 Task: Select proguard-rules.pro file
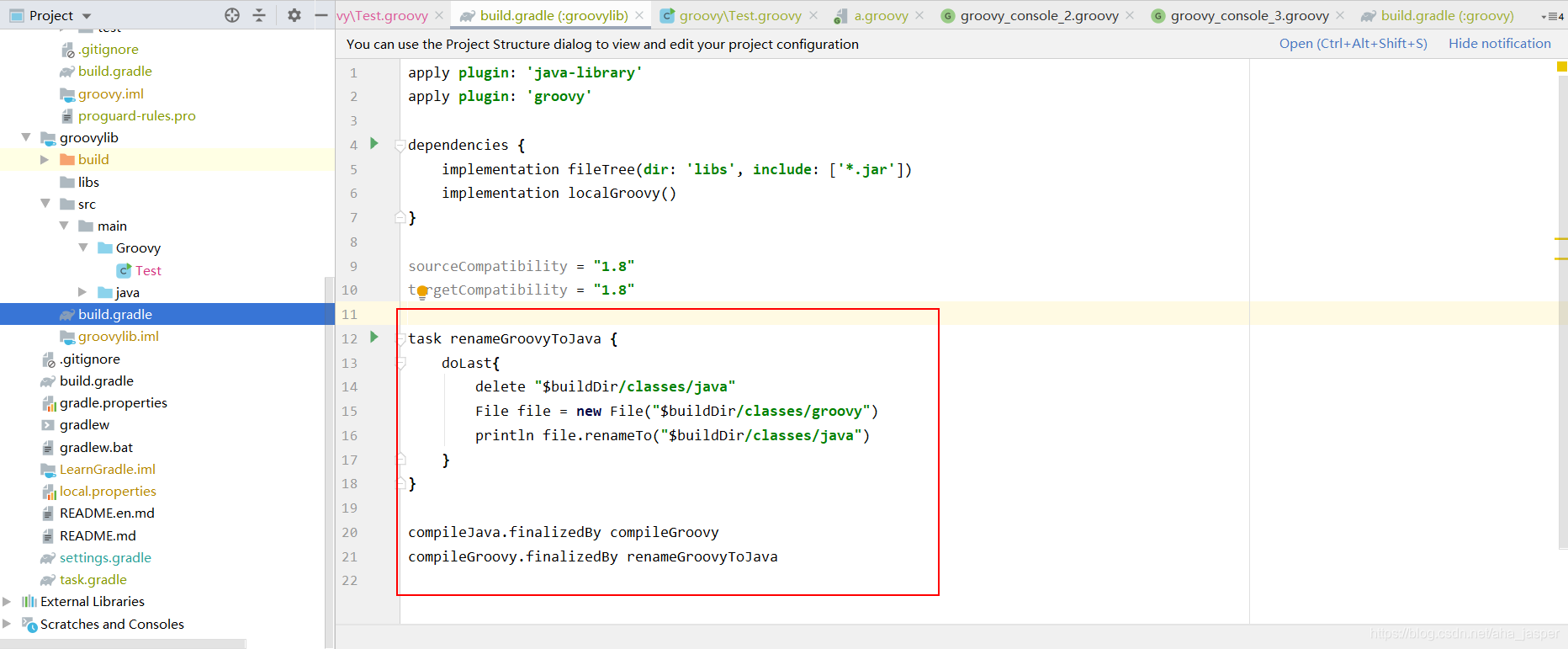coord(136,115)
